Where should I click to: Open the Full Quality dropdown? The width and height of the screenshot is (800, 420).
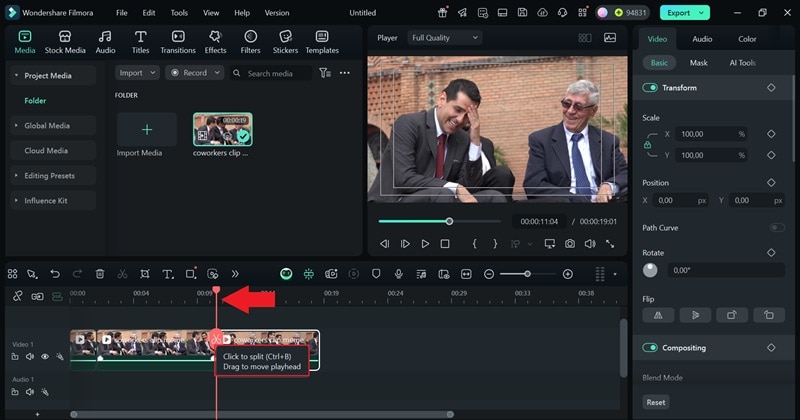(444, 38)
